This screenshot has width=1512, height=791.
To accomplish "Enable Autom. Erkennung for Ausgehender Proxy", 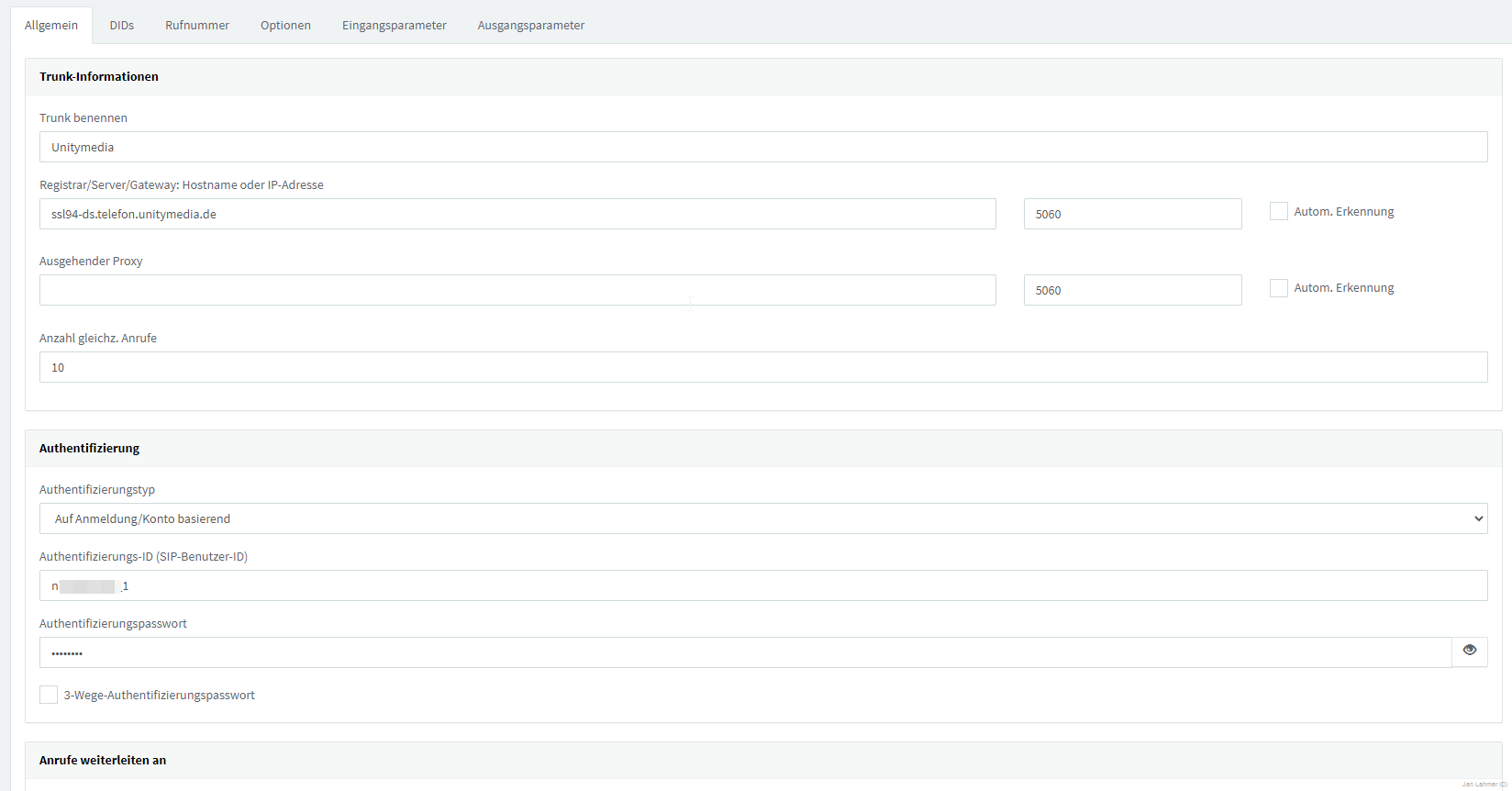I will click(x=1278, y=288).
